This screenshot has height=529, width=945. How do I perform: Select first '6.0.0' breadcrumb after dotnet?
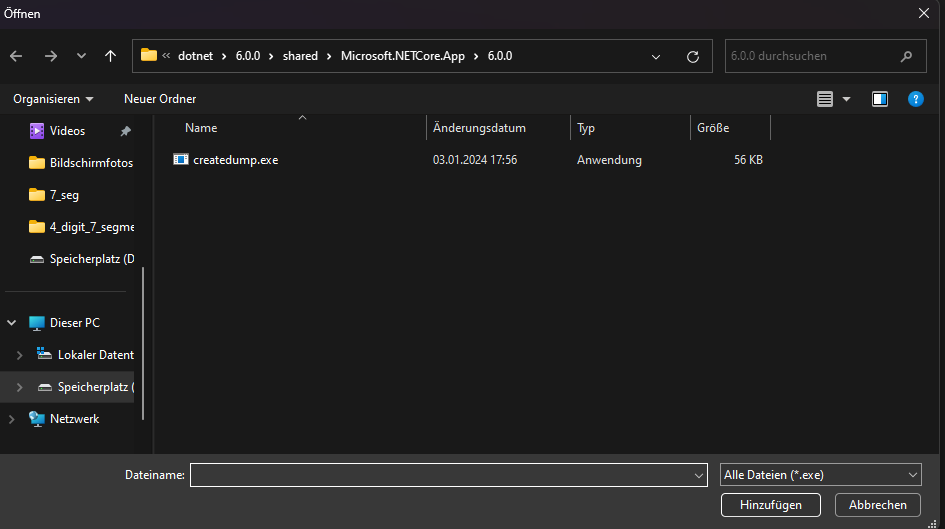point(248,56)
